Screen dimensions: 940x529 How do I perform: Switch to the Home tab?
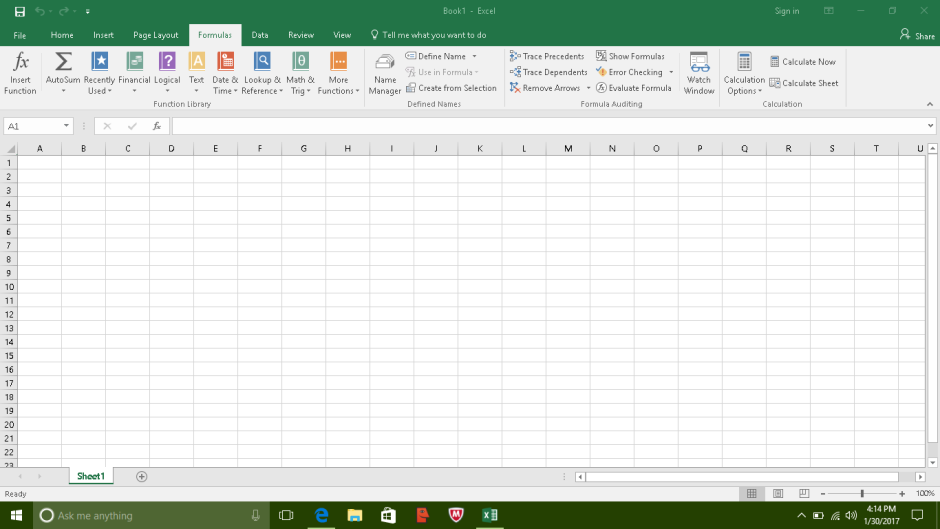(62, 35)
